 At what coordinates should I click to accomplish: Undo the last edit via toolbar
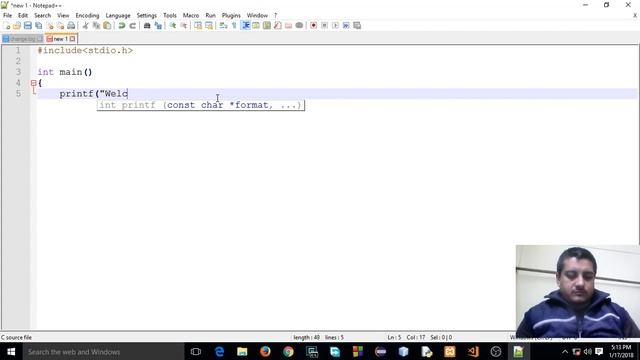tap(122, 26)
